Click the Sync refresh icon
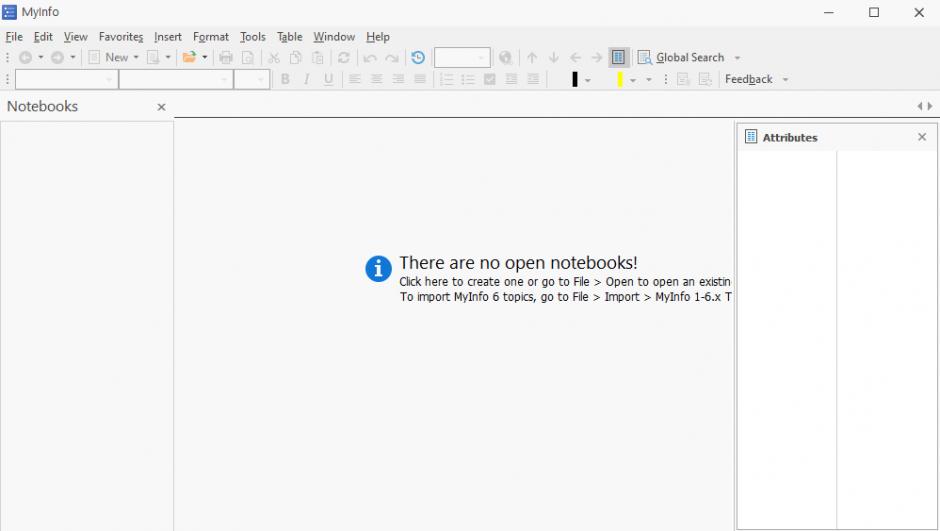Viewport: 940px width, 531px height. (x=344, y=58)
